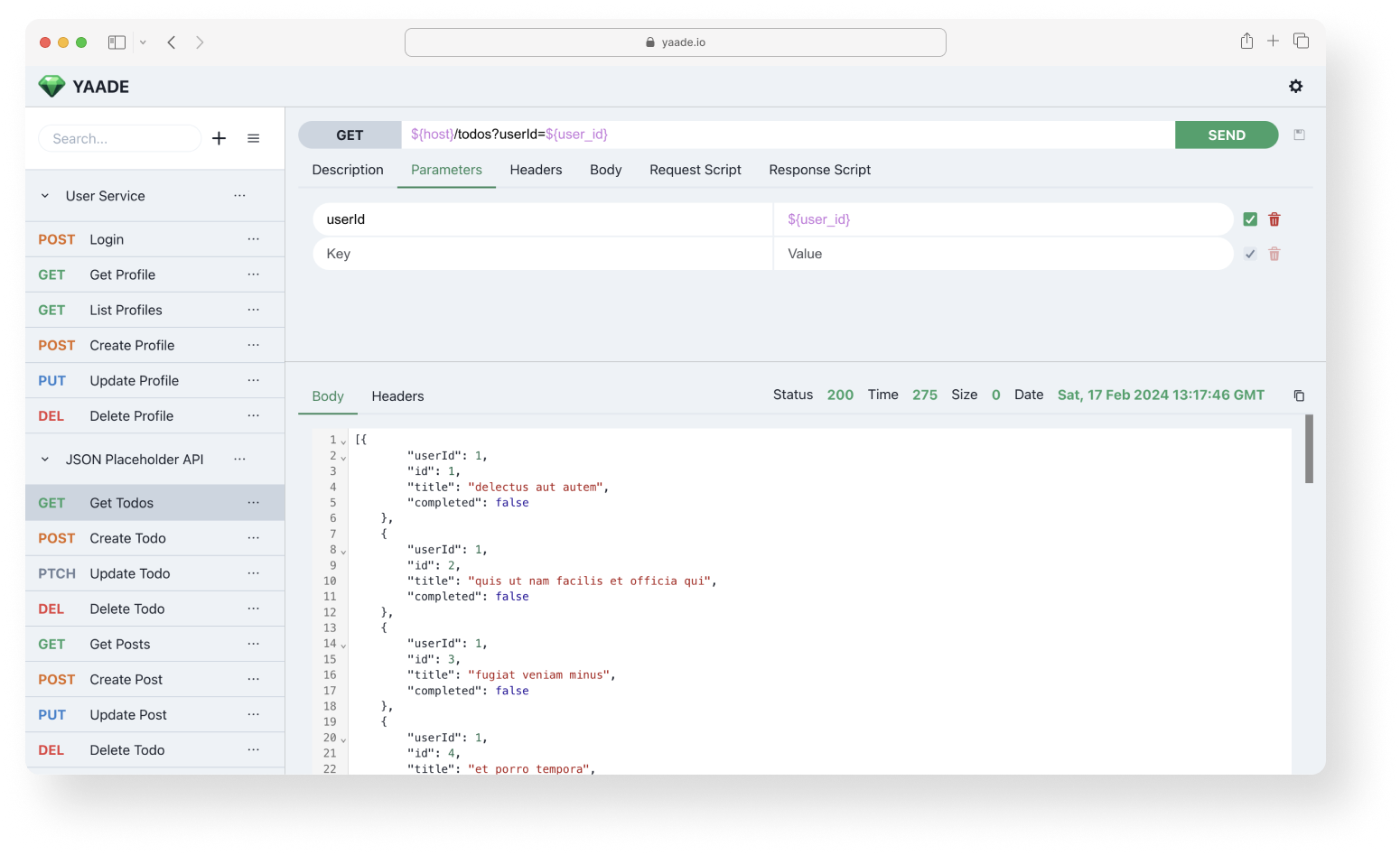Open the request Headers tab
This screenshot has height=855, width=1400.
click(x=536, y=170)
